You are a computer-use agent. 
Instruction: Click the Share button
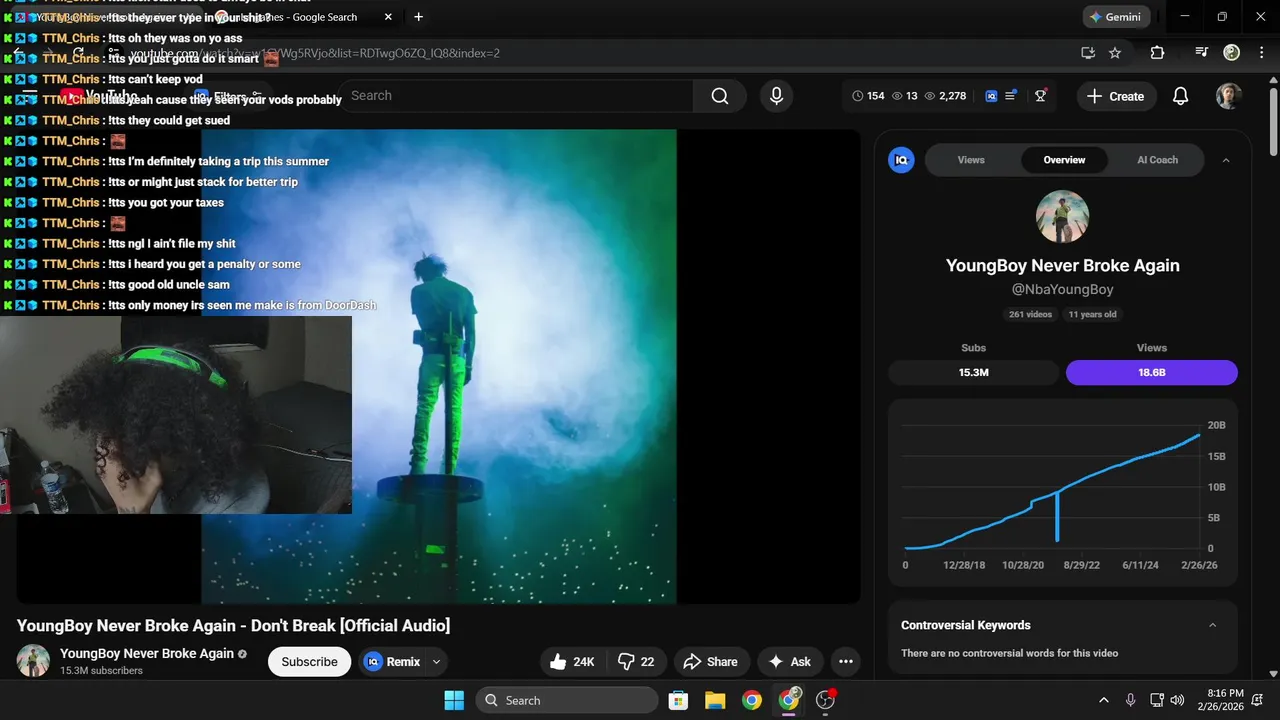point(710,662)
